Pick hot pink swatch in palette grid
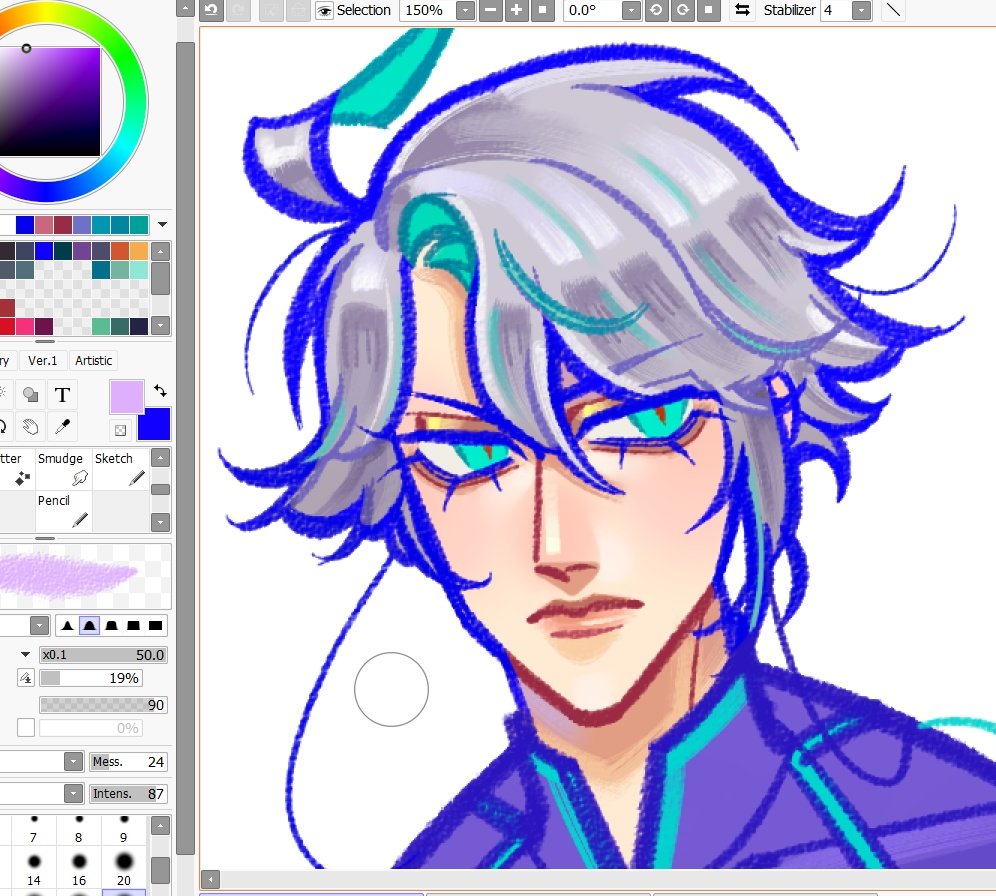 [x=25, y=326]
